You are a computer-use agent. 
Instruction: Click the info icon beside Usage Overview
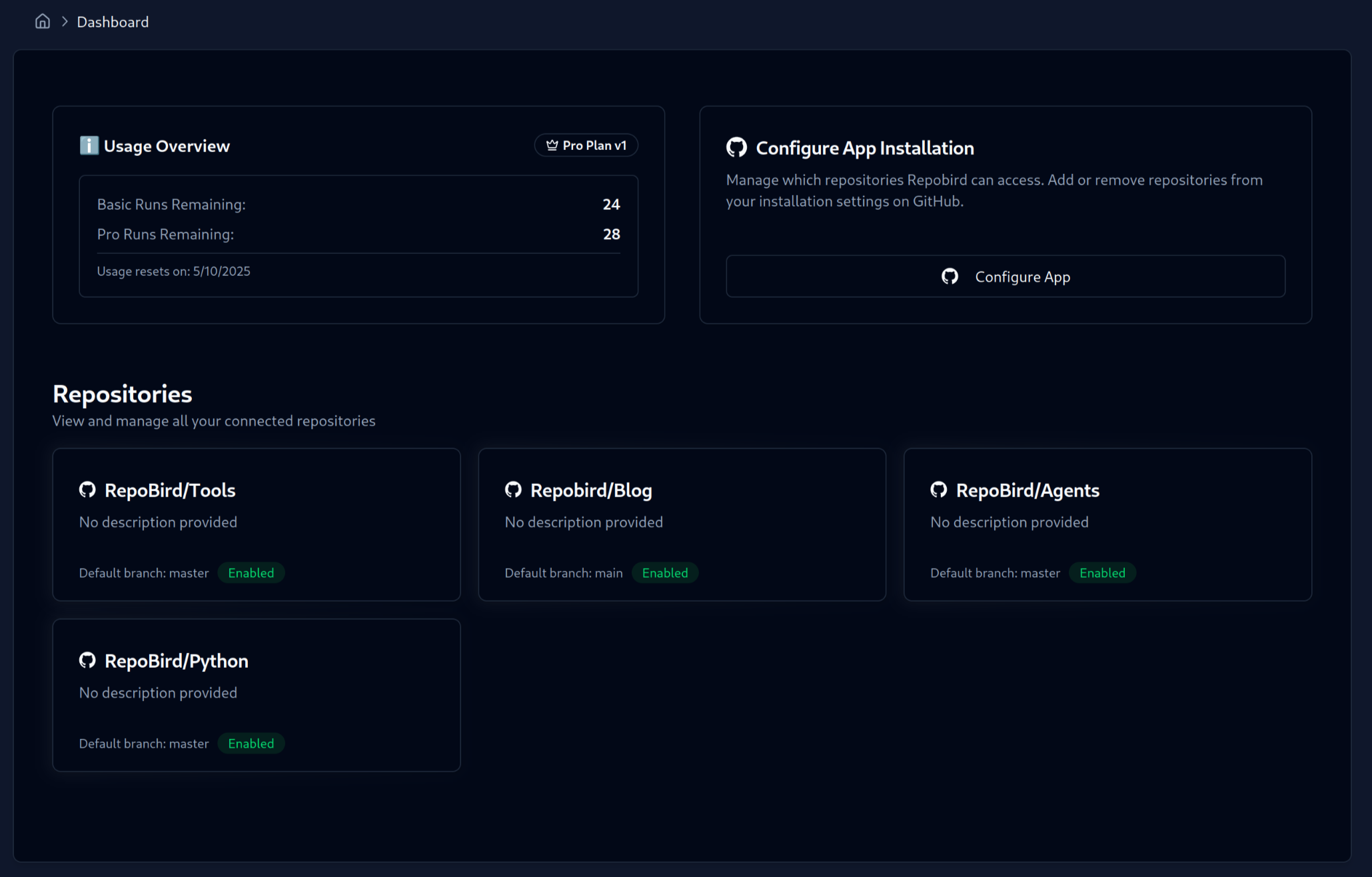click(88, 145)
